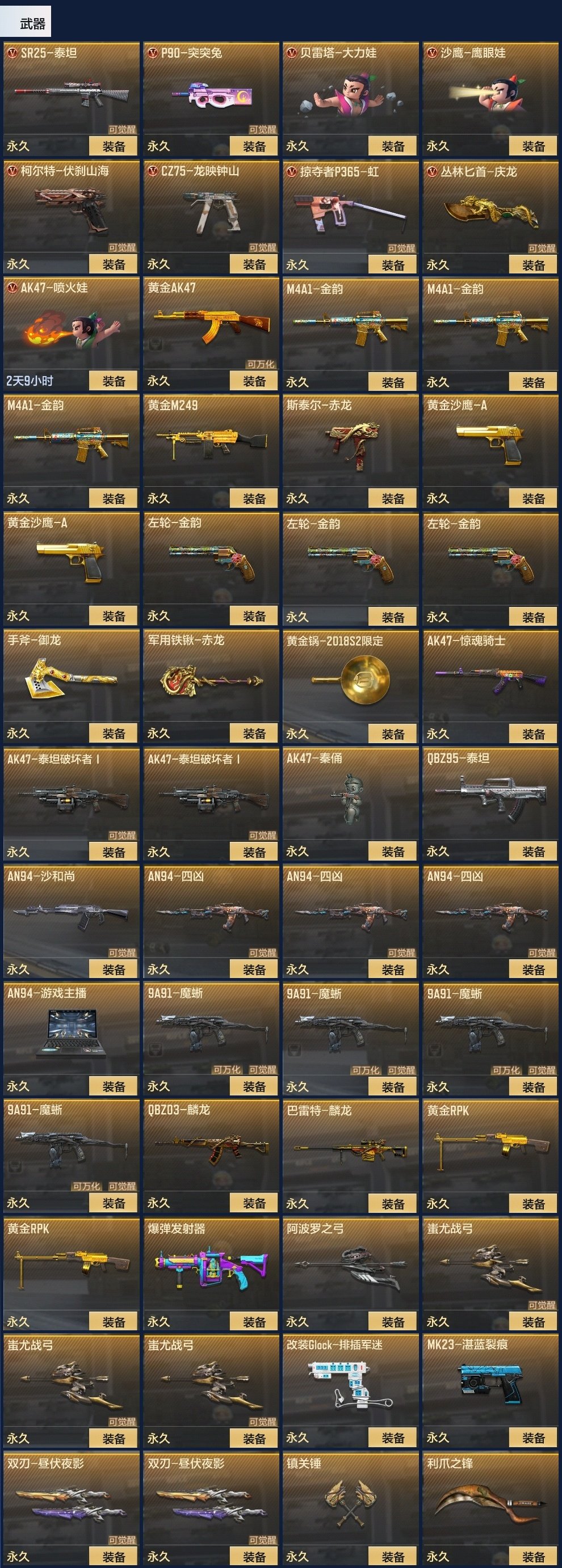Click the 黄金锅-2018S2限定 golden pan image
This screenshot has width=562, height=1568.
[351, 679]
